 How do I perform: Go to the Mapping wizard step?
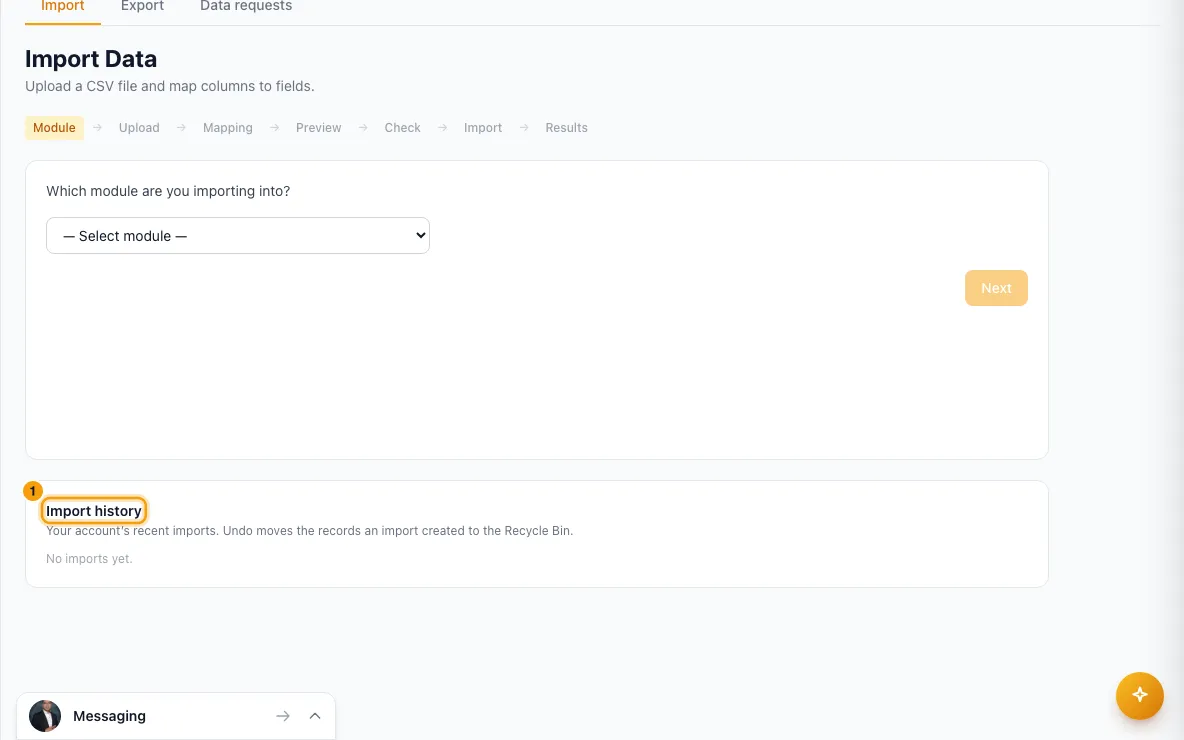point(227,128)
